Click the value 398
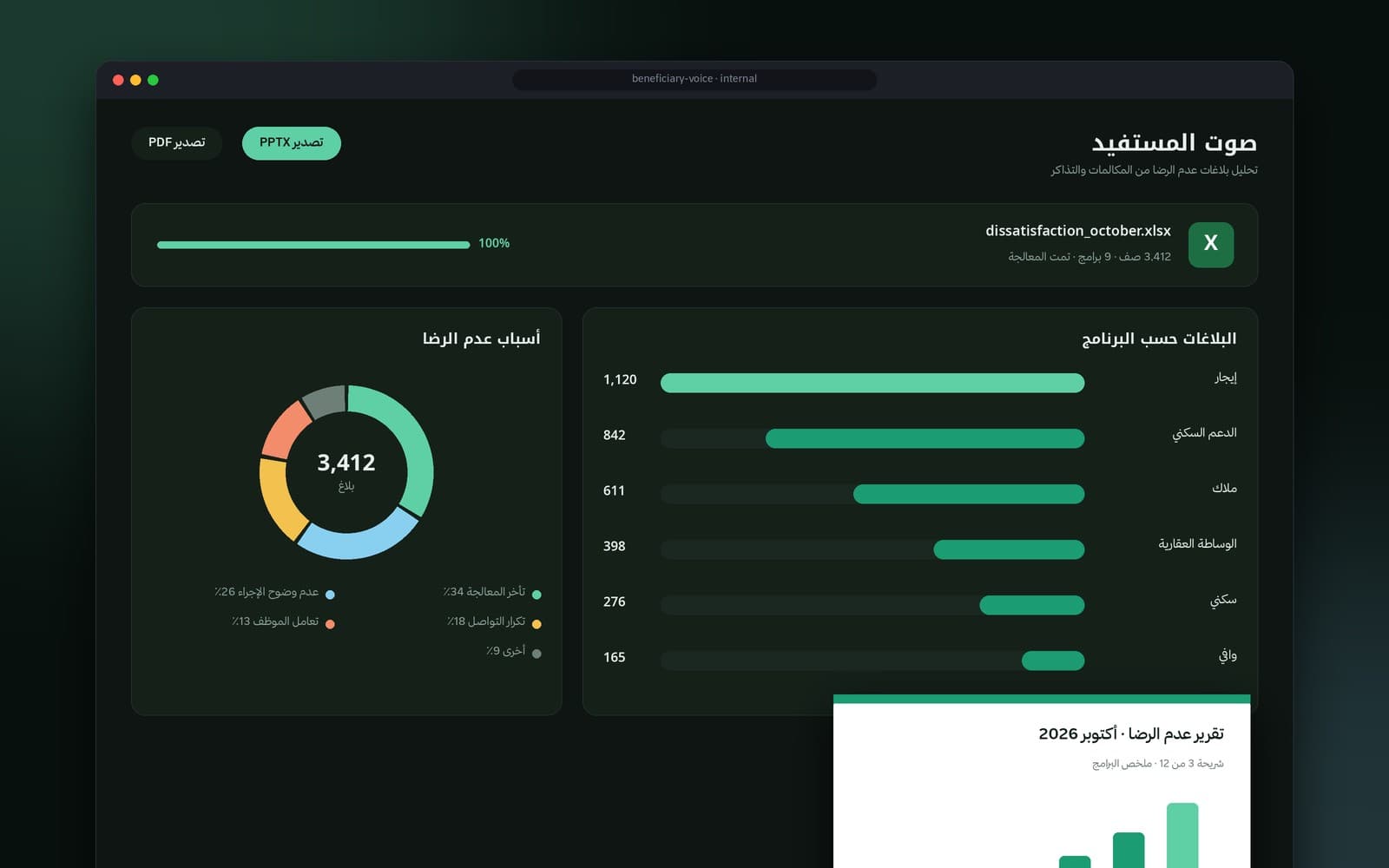 point(614,546)
